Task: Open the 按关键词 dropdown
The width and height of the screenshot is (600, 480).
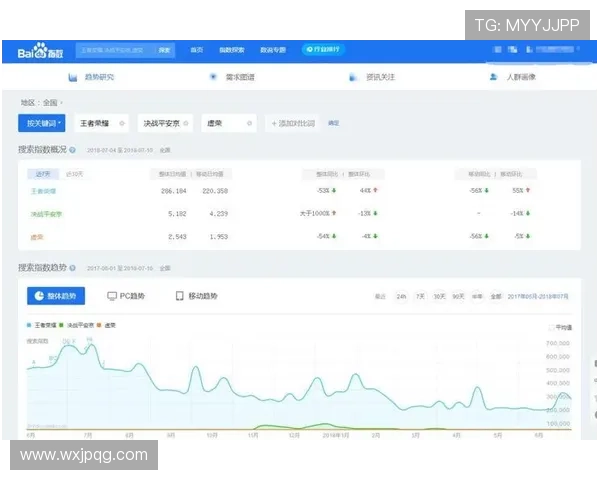Action: coord(43,123)
